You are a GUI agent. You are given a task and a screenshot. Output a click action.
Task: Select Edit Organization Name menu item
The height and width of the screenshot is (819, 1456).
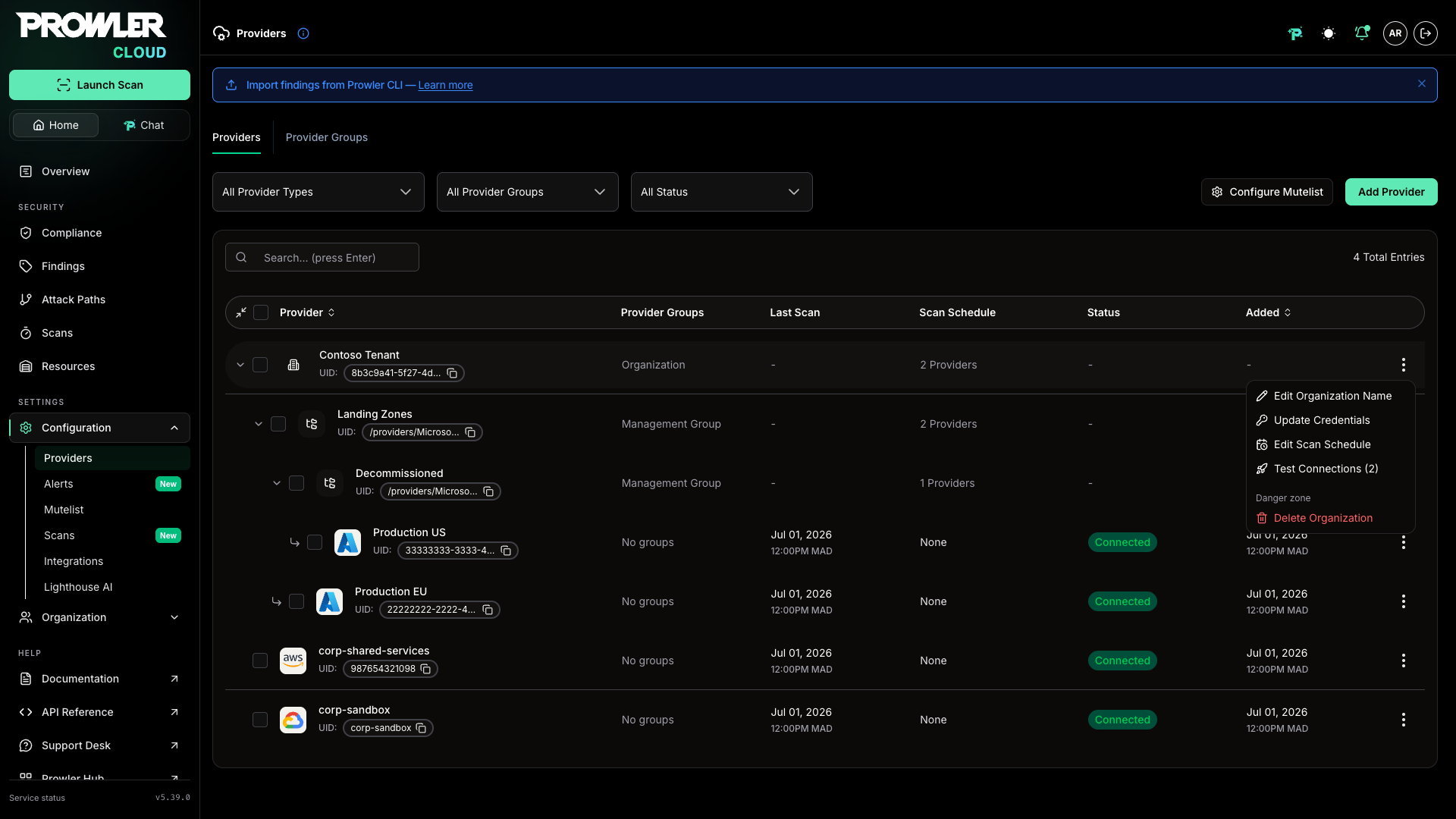pos(1331,396)
